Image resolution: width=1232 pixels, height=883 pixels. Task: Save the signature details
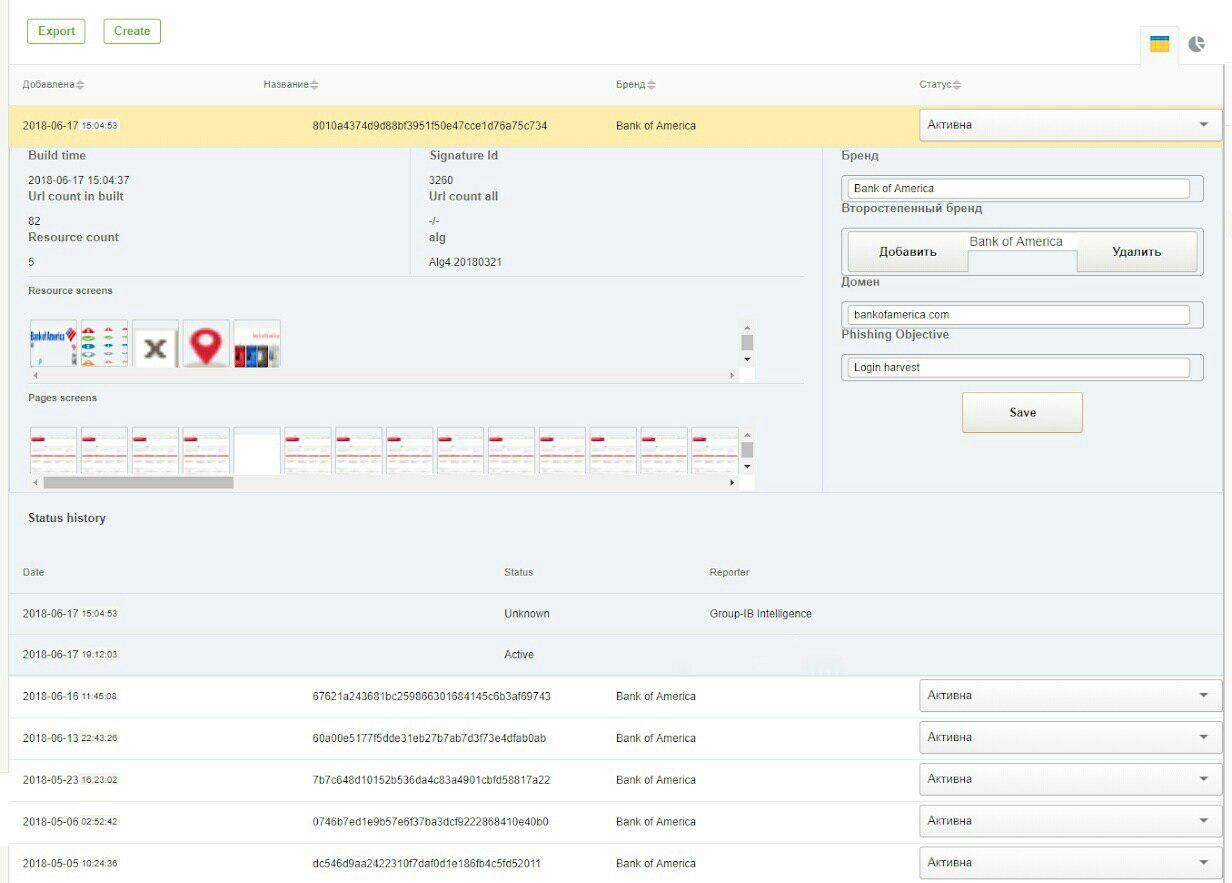[1022, 412]
